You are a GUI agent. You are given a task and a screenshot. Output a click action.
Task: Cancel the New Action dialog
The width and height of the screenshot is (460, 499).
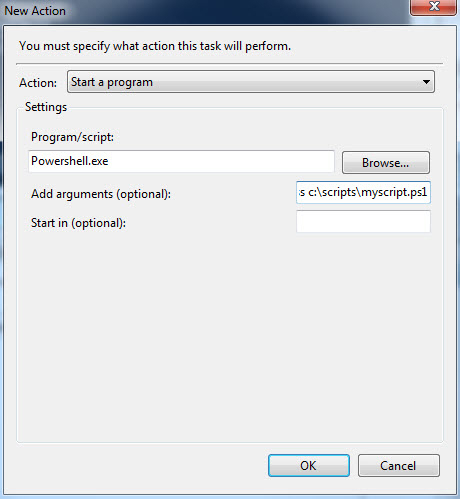(399, 465)
